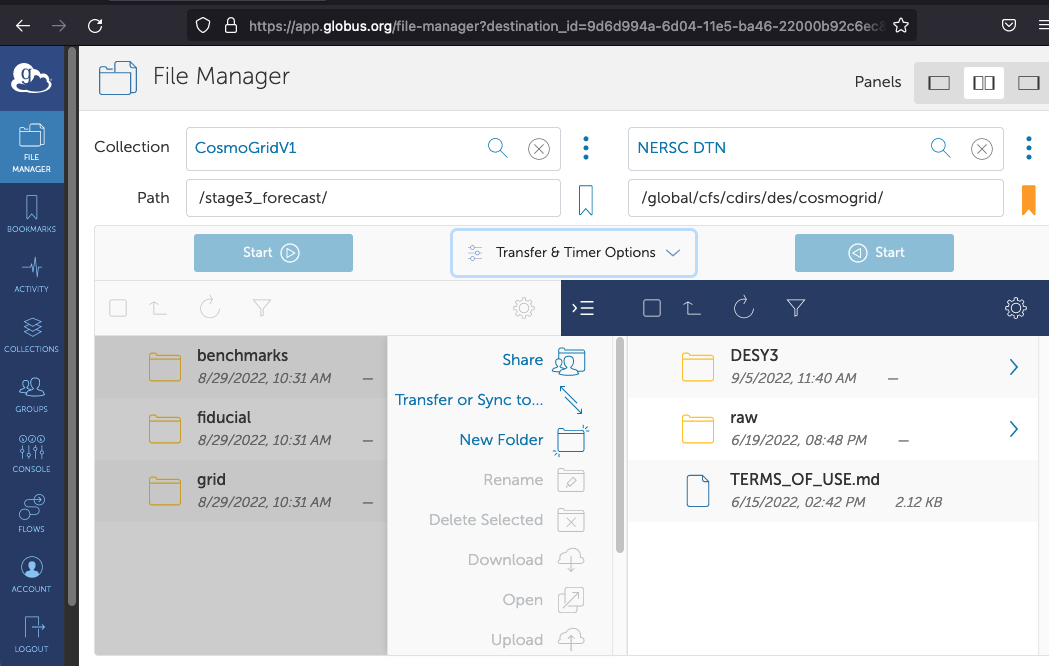Go up one folder in left panel
Screen dimensions: 1049x666
coord(158,308)
